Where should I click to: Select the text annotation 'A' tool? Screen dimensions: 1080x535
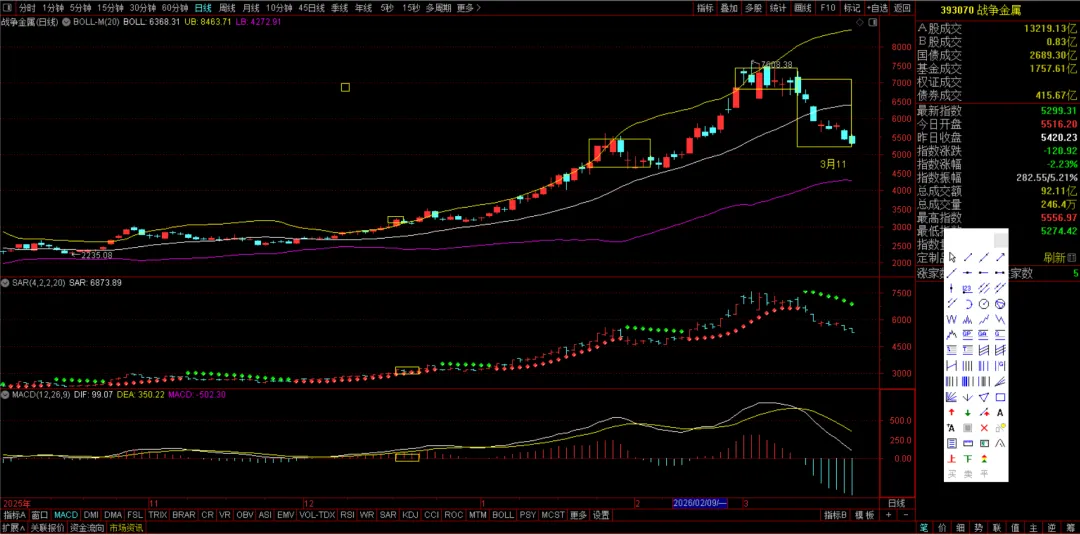click(x=1000, y=412)
